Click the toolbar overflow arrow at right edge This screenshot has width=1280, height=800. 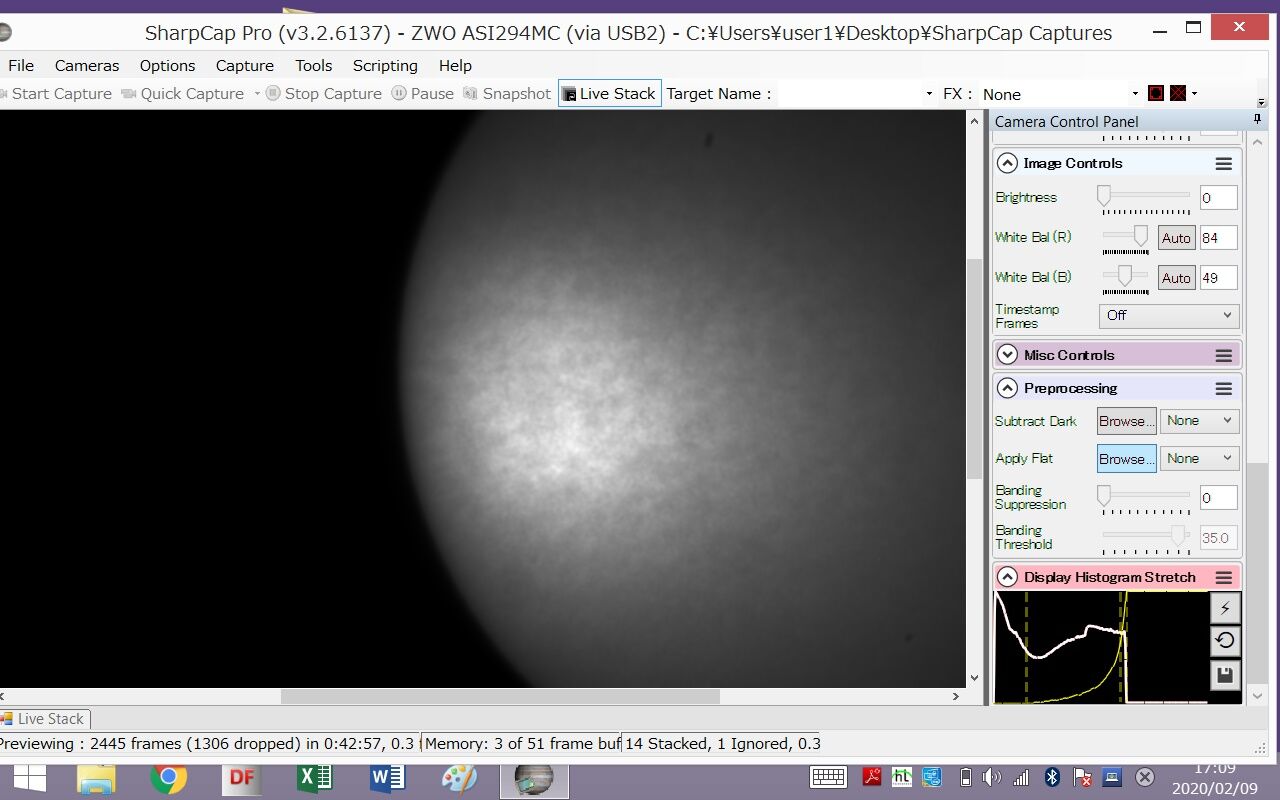1261,101
